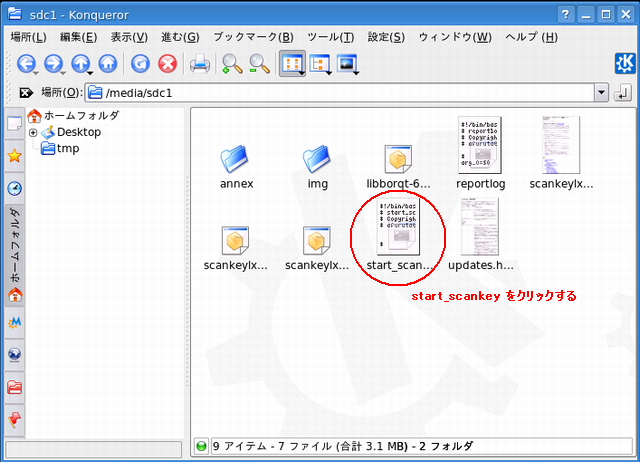Open the red Root folder sidebar tab
Image resolution: width=640 pixels, height=462 pixels.
pyautogui.click(x=14, y=387)
